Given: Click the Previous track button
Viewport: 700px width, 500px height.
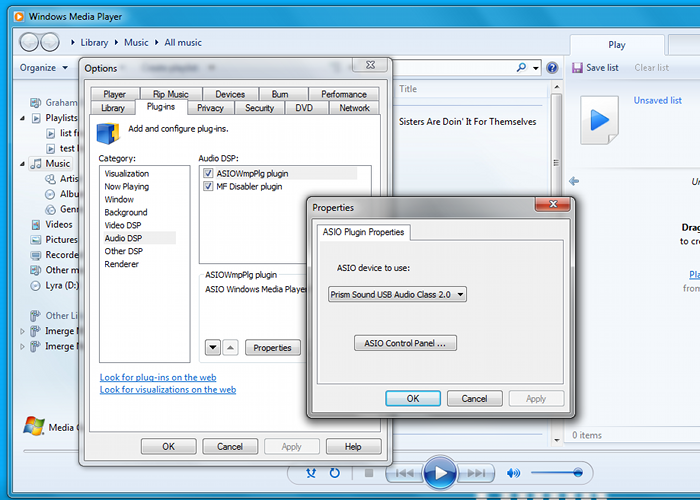Looking at the screenshot, I should tap(404, 473).
